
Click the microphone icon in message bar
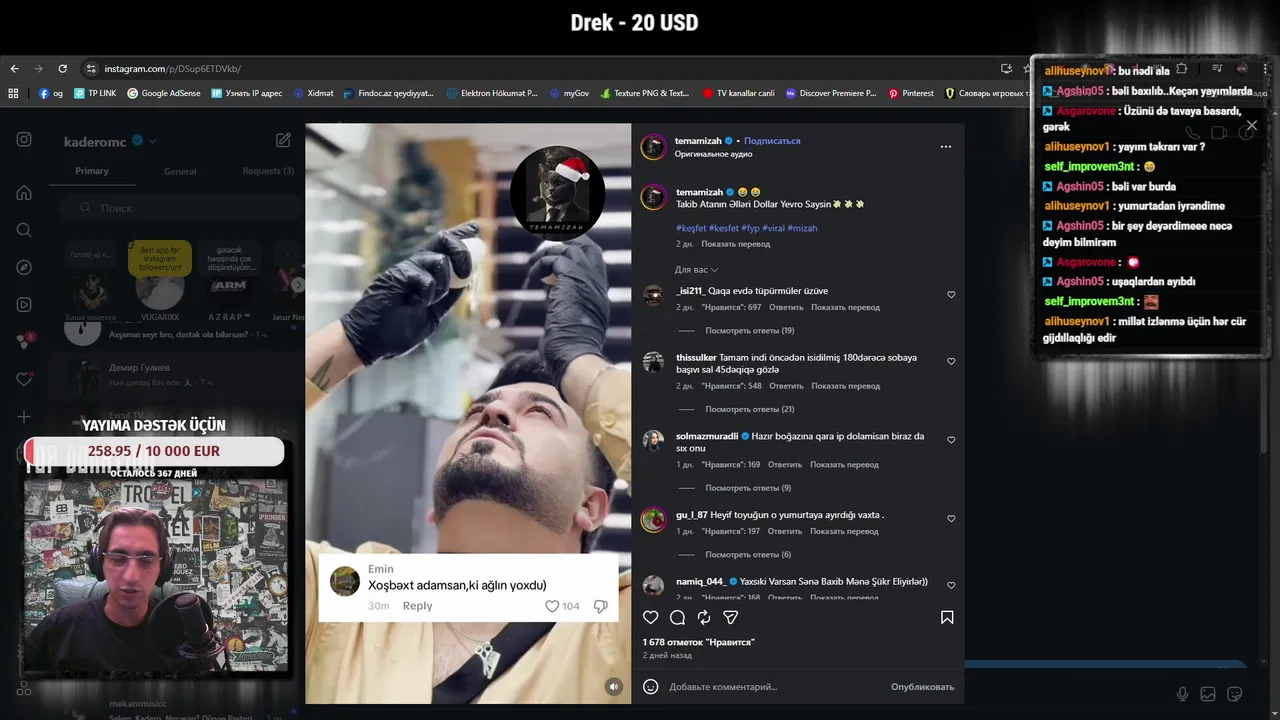pyautogui.click(x=1182, y=694)
